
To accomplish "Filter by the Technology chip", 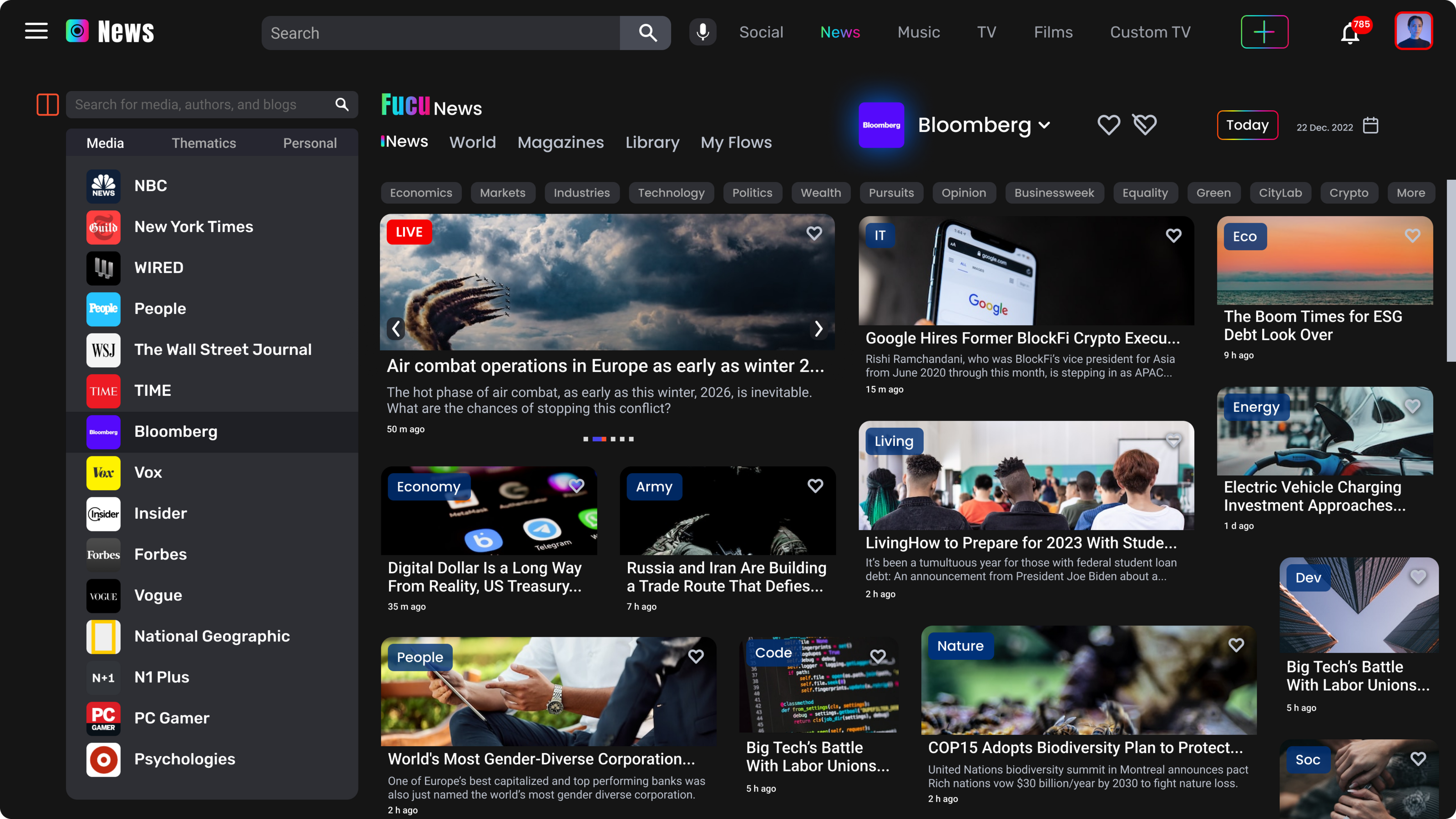I will (x=671, y=193).
